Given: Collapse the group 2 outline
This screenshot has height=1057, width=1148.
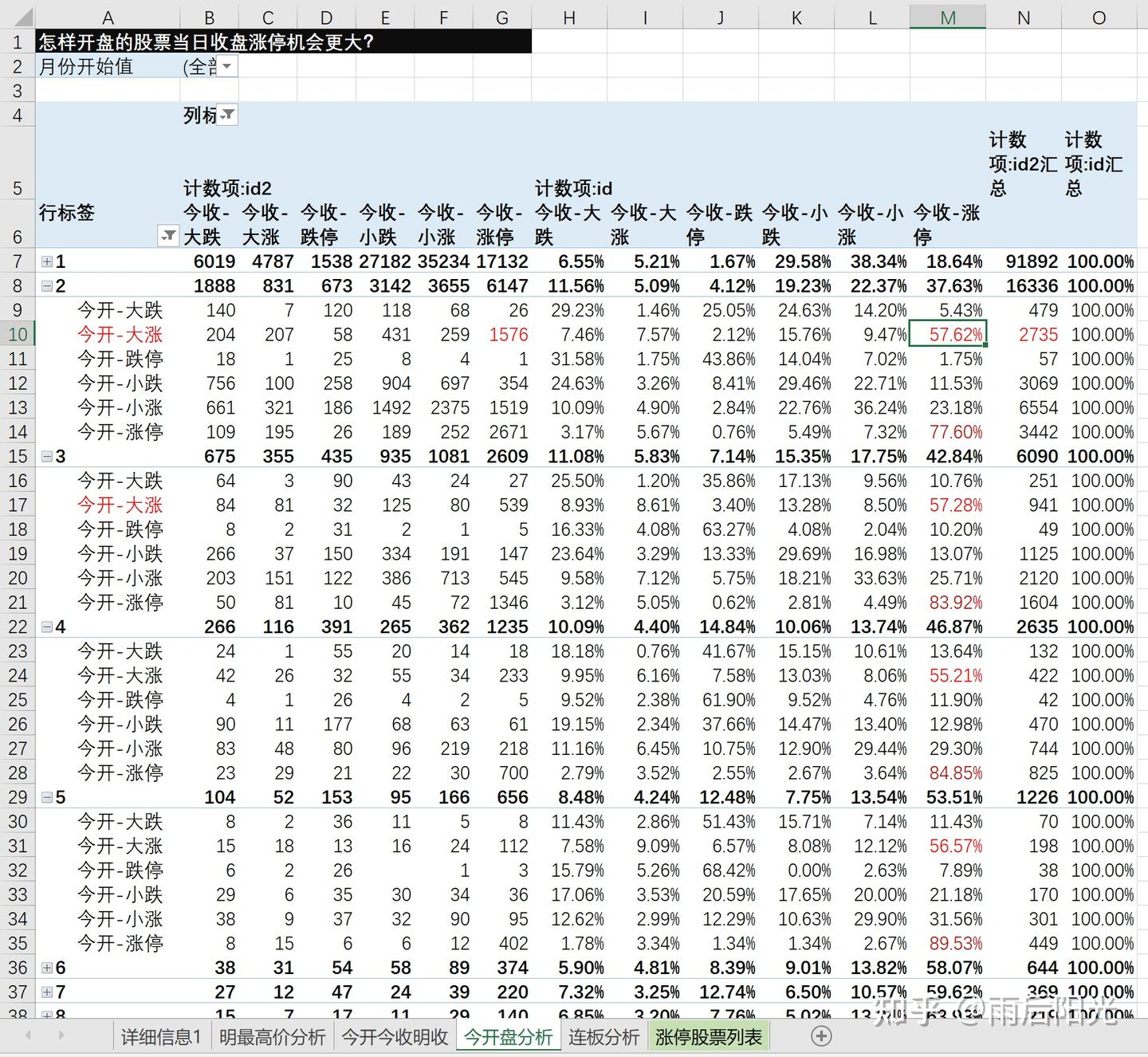Looking at the screenshot, I should 46,285.
